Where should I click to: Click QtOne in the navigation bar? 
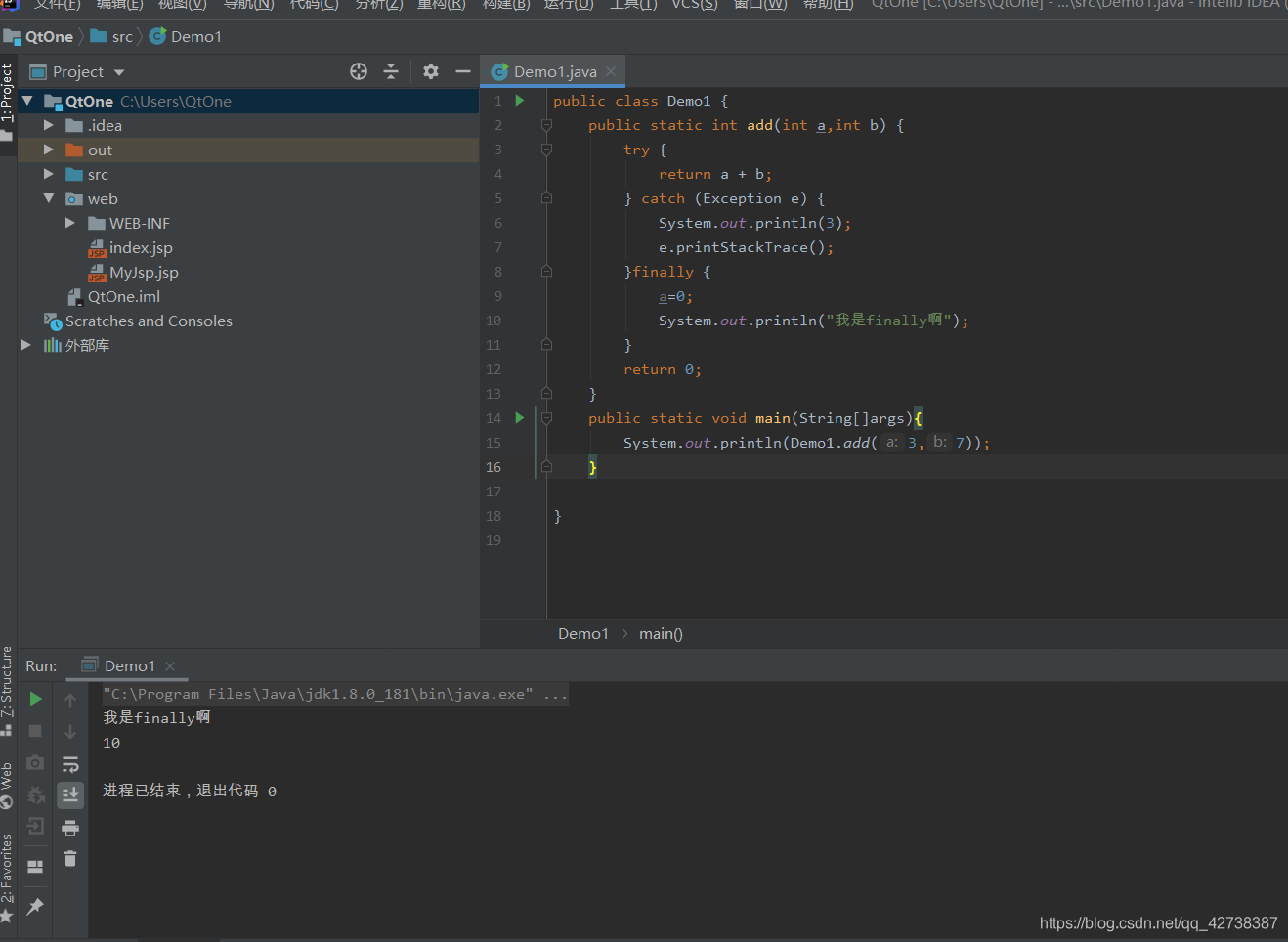pyautogui.click(x=49, y=36)
